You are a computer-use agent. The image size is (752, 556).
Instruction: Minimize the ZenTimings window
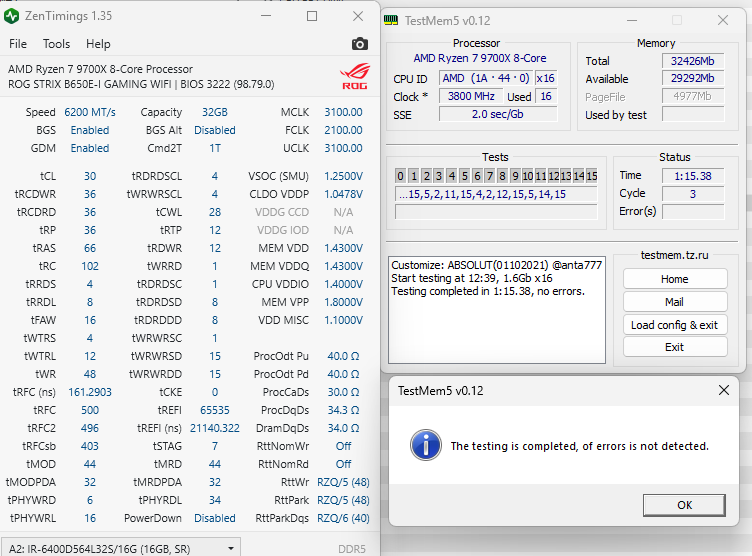click(x=265, y=16)
